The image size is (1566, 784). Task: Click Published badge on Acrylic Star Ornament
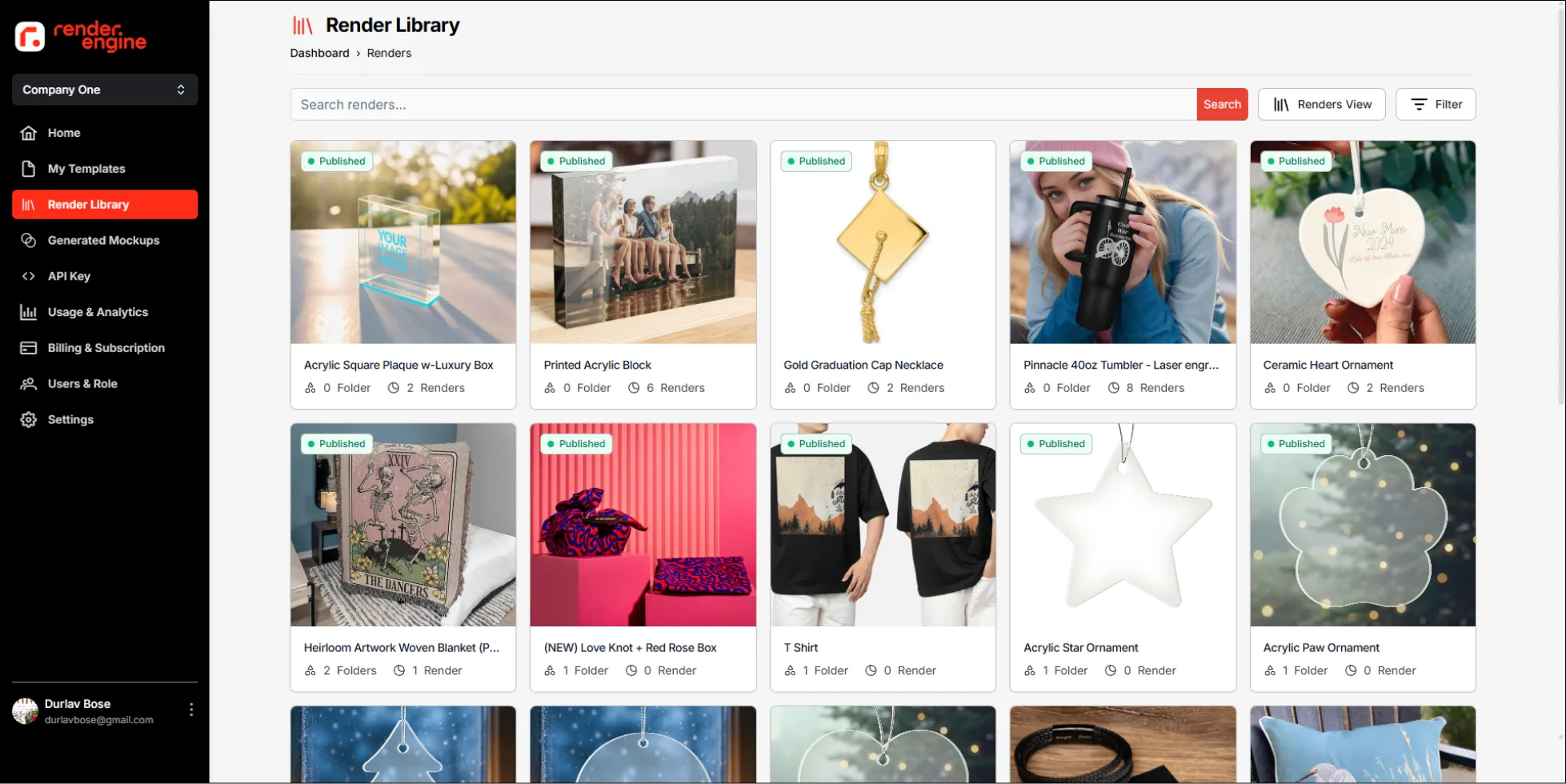pos(1056,444)
